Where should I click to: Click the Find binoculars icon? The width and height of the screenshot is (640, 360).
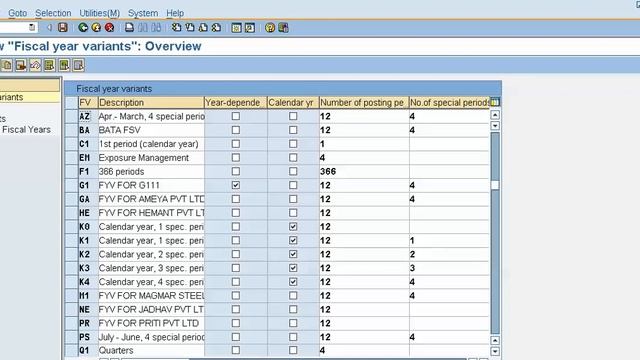[x=143, y=28]
